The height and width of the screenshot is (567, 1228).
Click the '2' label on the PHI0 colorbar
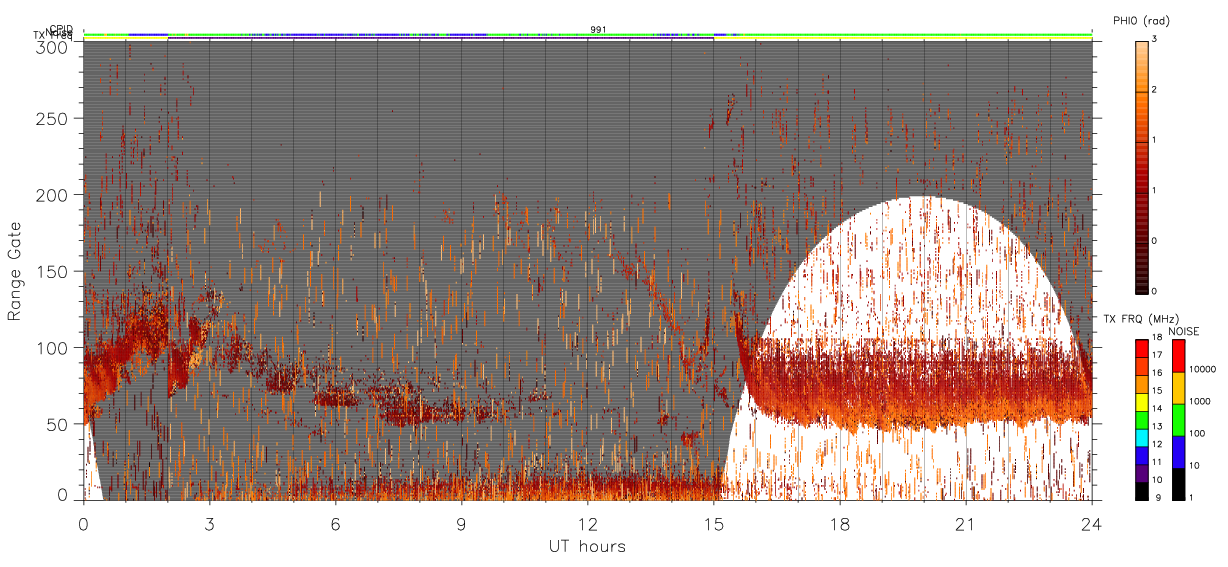[1155, 90]
